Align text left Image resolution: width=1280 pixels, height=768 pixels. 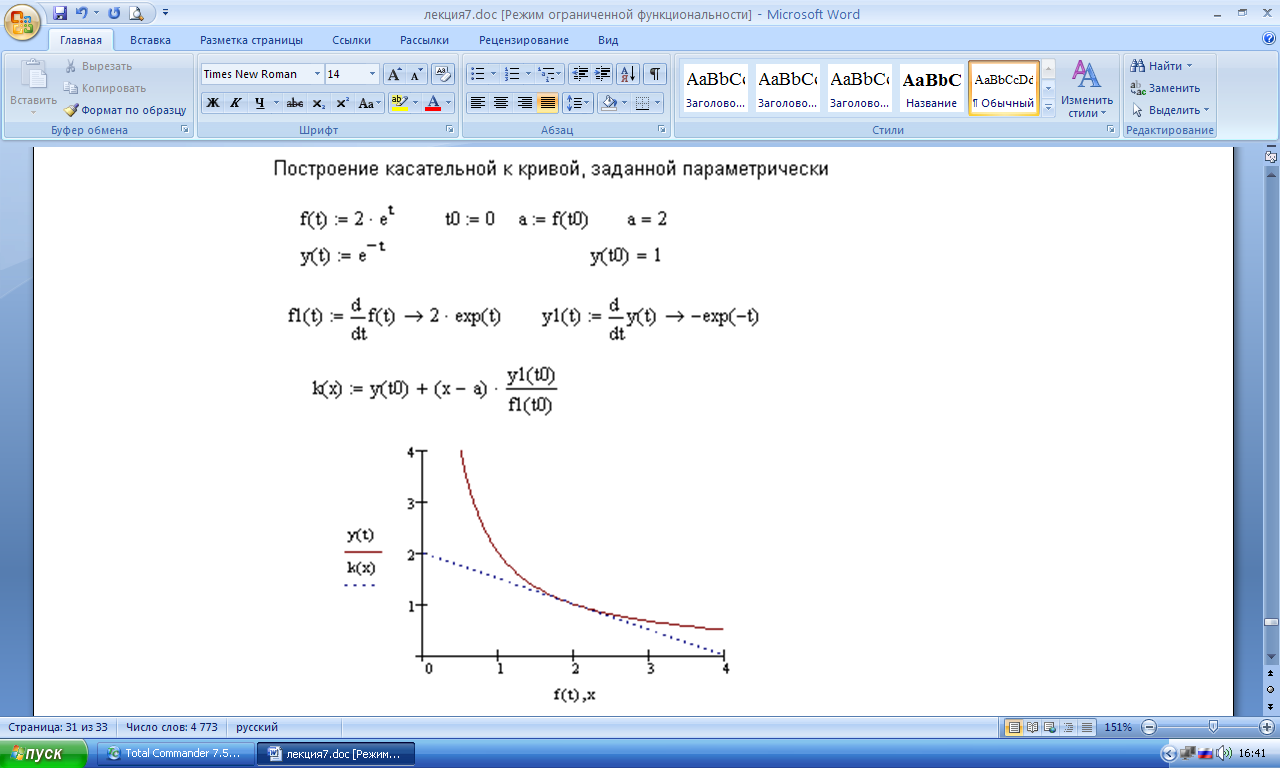[478, 103]
